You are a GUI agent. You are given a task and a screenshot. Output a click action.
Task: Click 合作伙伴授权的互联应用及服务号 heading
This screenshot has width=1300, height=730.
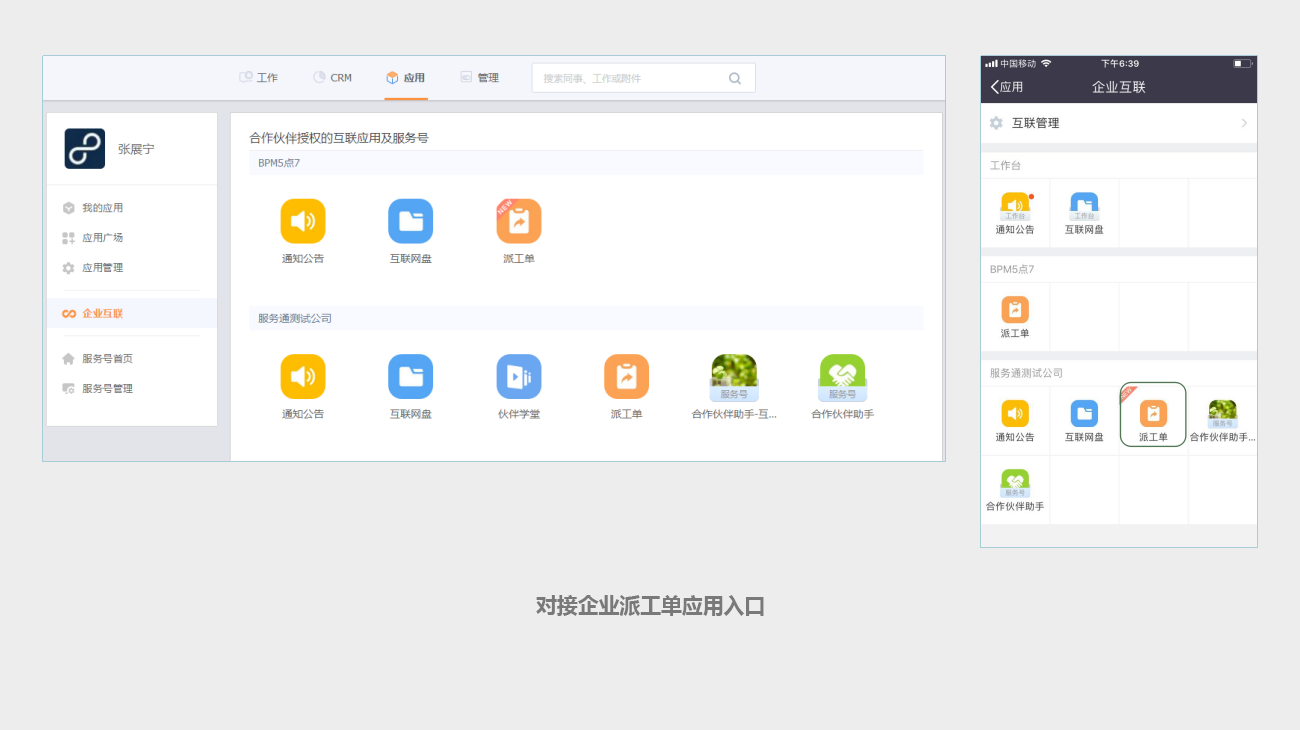coord(339,138)
